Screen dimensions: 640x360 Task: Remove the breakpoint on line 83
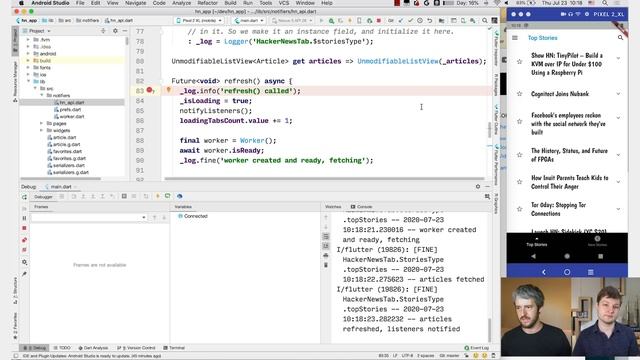[149, 90]
